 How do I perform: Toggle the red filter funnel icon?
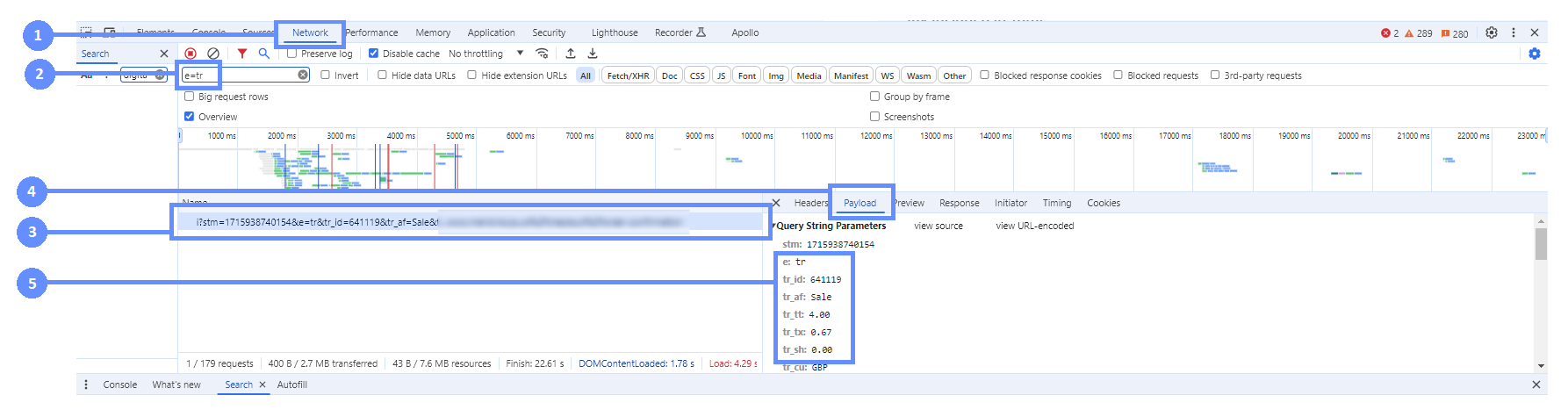tap(242, 54)
